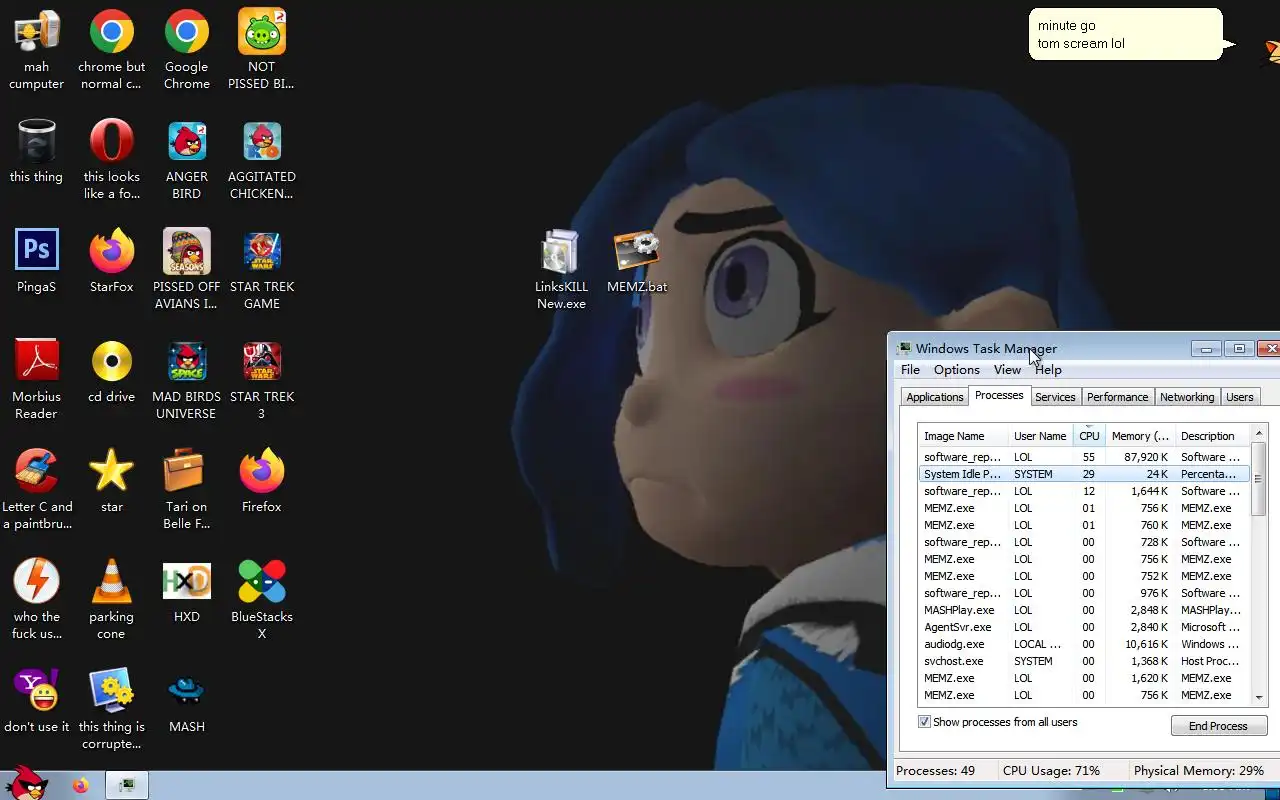Sort processes by Description column

pos(1213,436)
